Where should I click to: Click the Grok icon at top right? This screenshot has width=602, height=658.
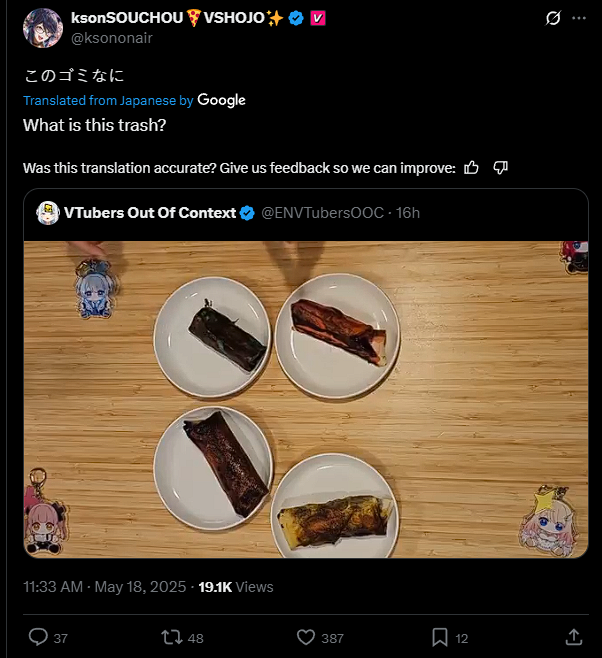point(553,19)
